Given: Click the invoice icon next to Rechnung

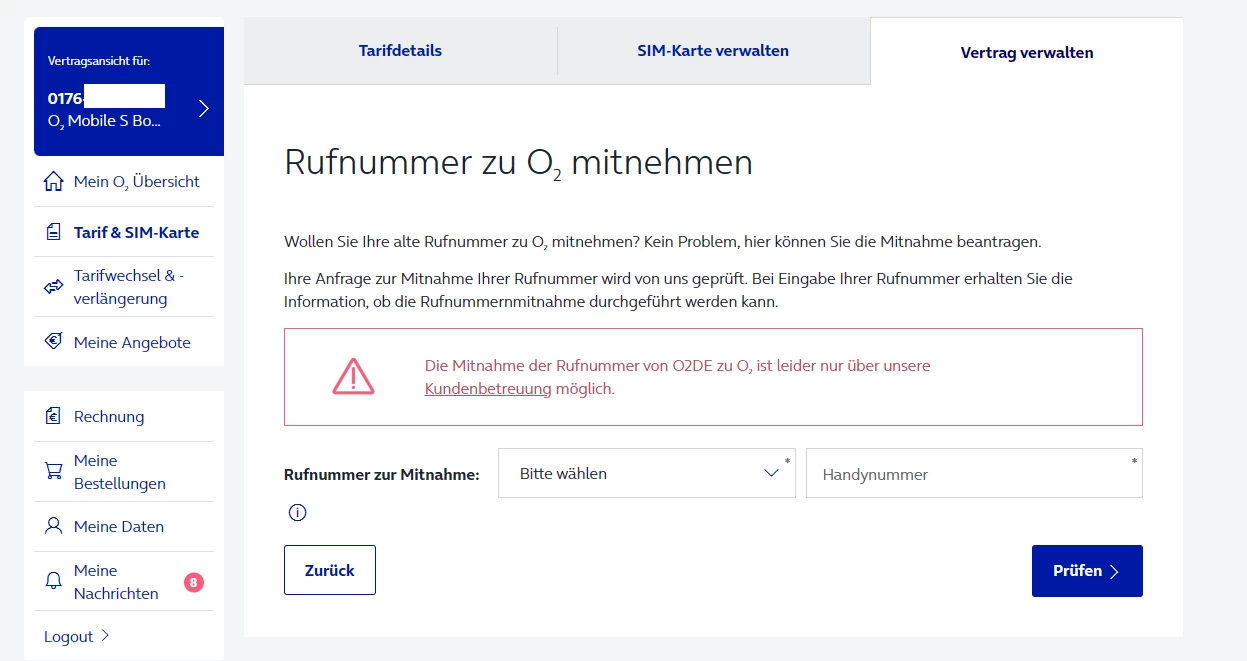Looking at the screenshot, I should coord(54,416).
